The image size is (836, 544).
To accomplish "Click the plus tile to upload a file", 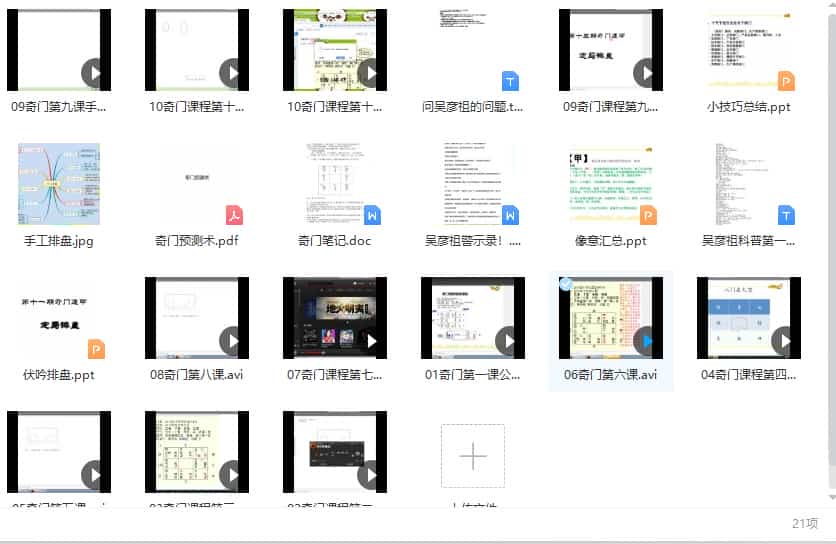I will 472,456.
